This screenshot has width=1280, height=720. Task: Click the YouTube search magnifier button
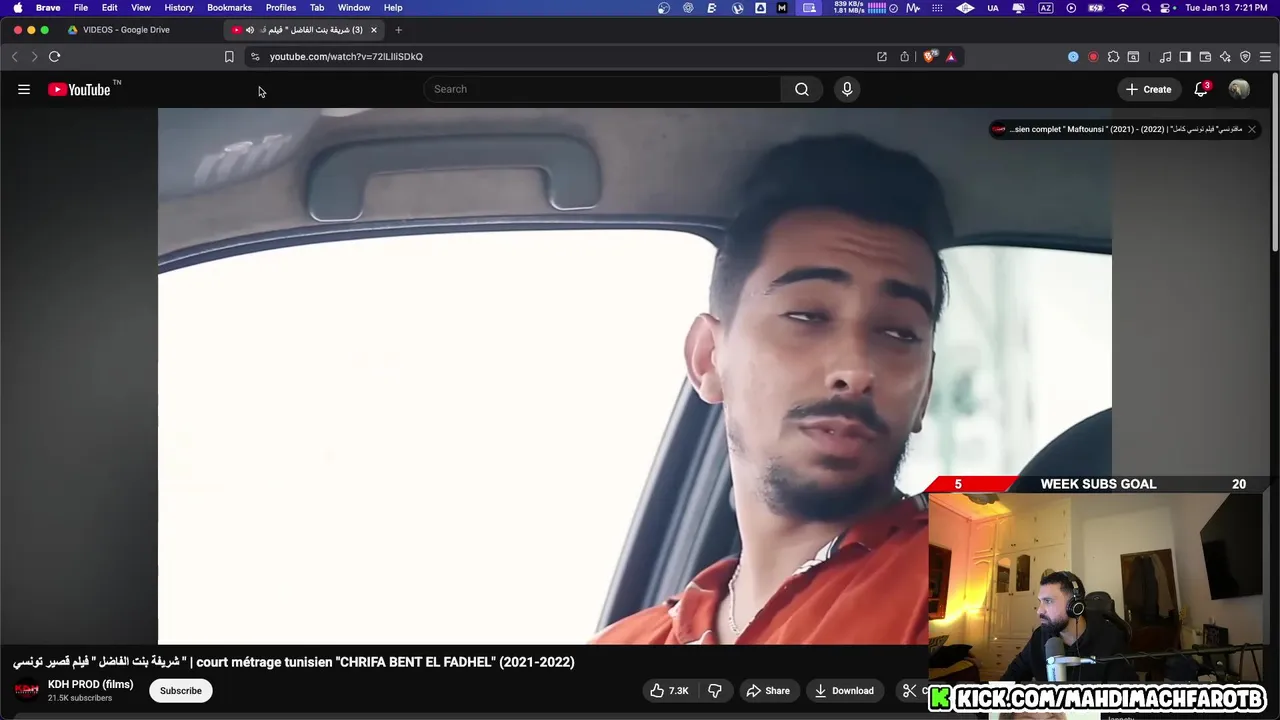[x=802, y=89]
